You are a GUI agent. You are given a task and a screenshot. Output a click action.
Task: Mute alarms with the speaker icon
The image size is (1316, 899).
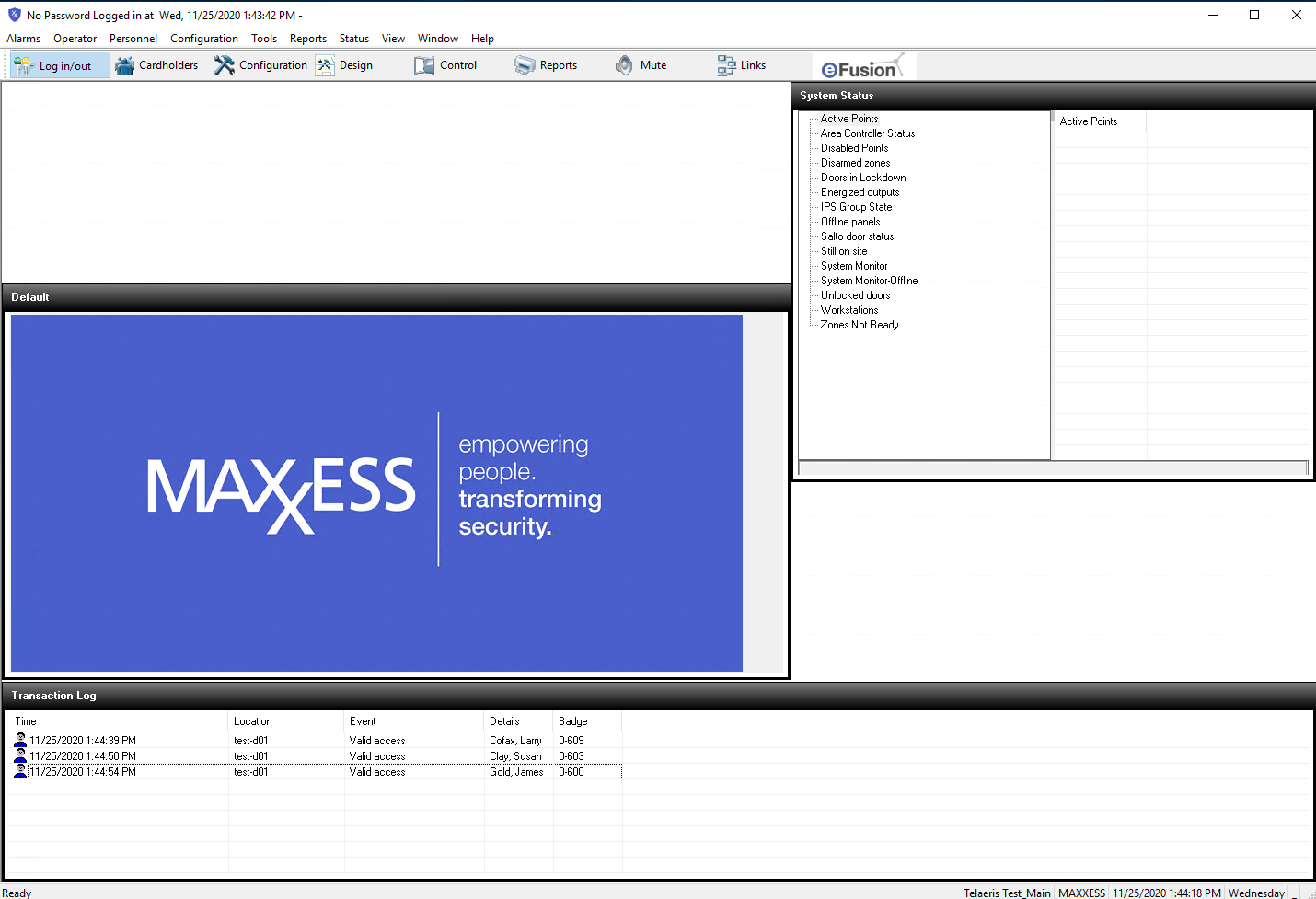624,65
